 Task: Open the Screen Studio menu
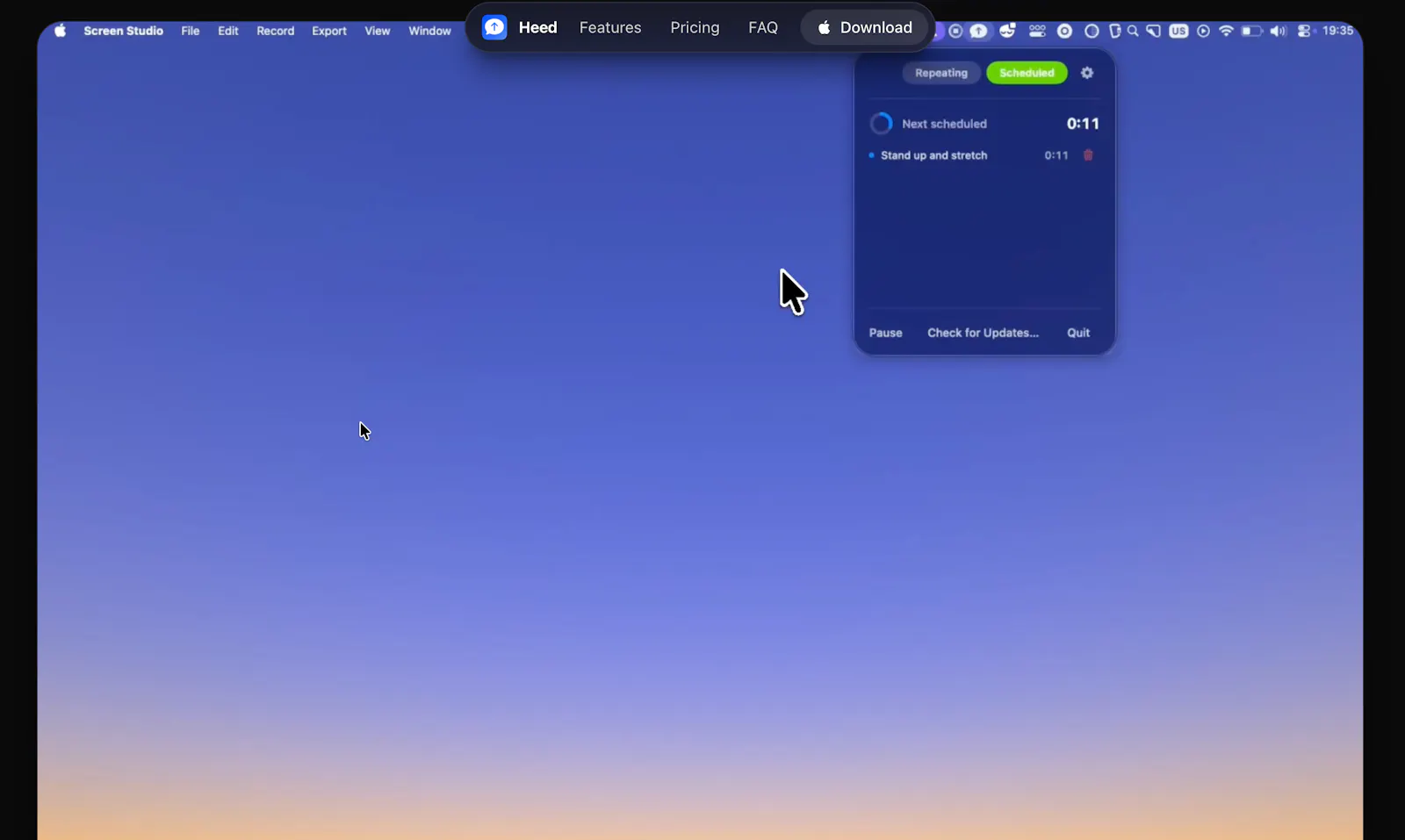(123, 31)
